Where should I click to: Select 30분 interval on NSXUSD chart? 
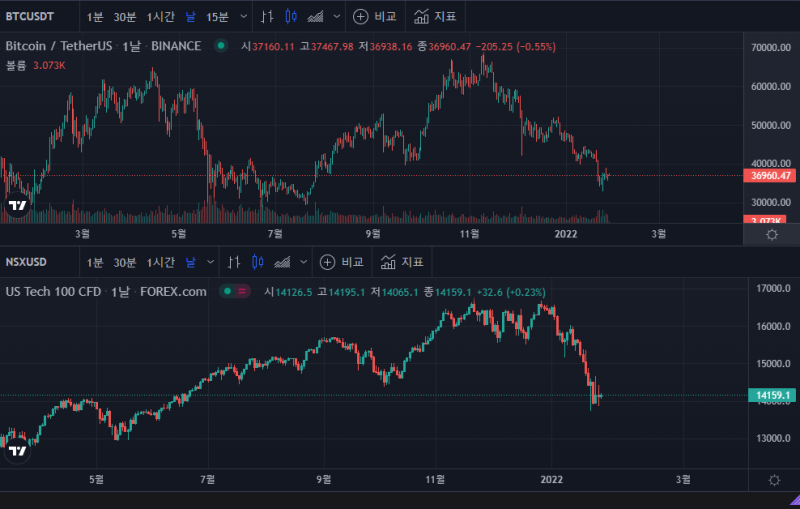[124, 263]
